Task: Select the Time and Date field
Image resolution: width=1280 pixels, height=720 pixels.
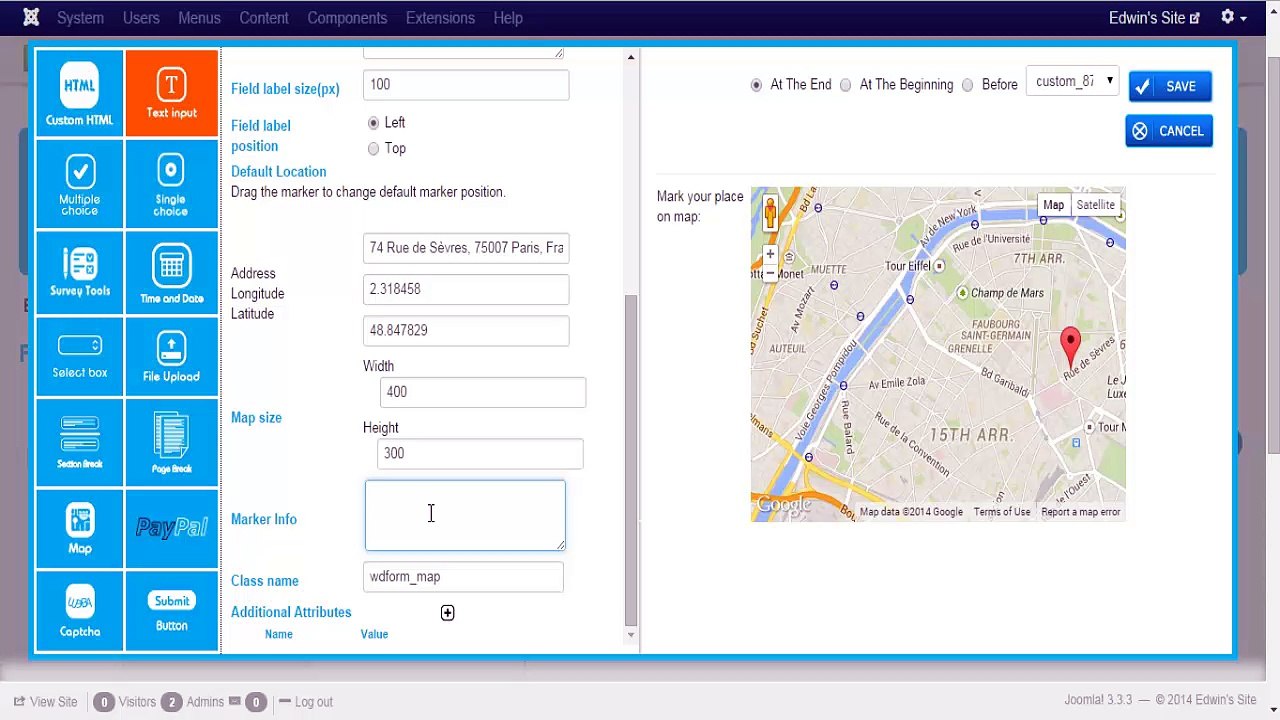Action: point(171,272)
